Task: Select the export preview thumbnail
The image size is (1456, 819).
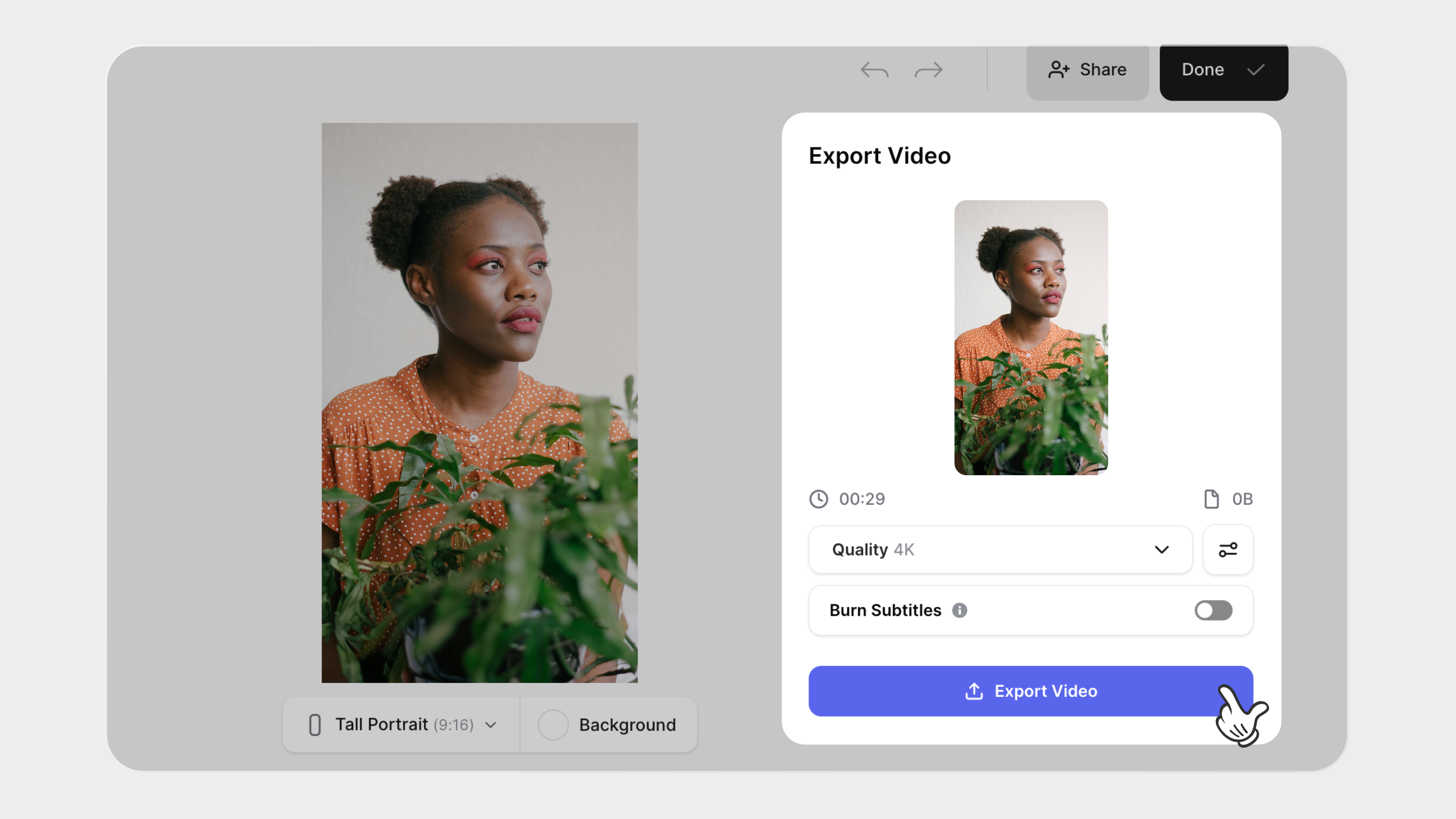Action: (1031, 337)
